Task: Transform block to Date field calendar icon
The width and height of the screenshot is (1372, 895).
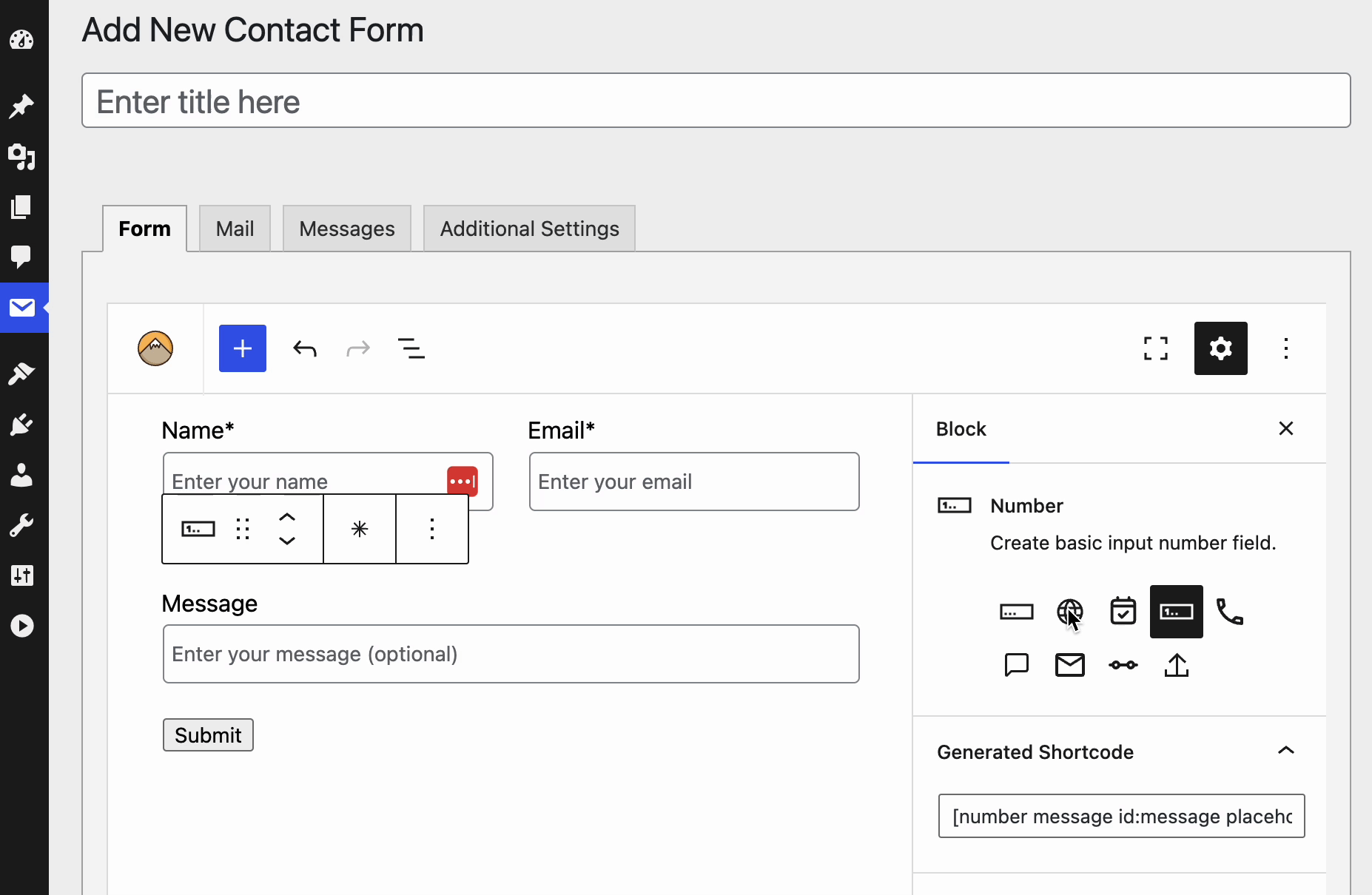Action: [x=1123, y=612]
